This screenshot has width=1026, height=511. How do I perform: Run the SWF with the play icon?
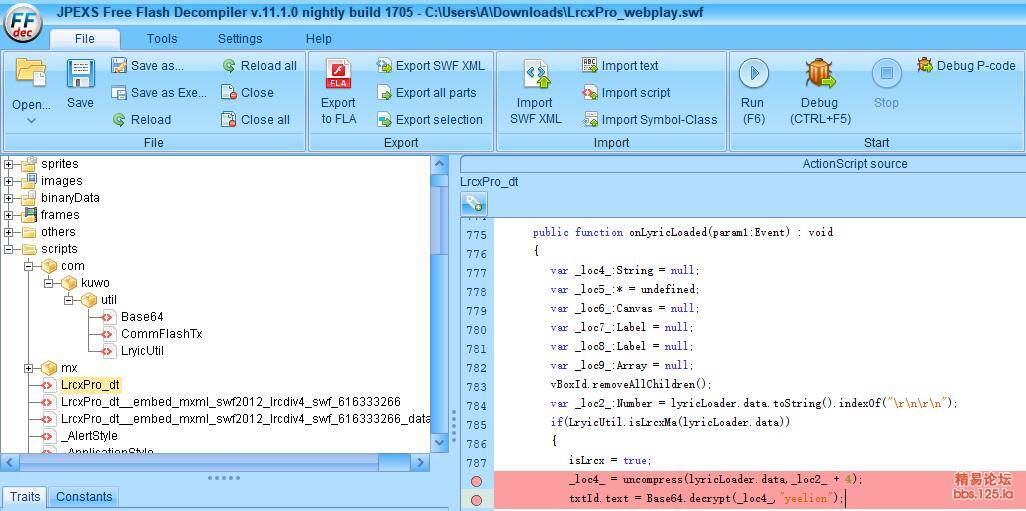[753, 73]
